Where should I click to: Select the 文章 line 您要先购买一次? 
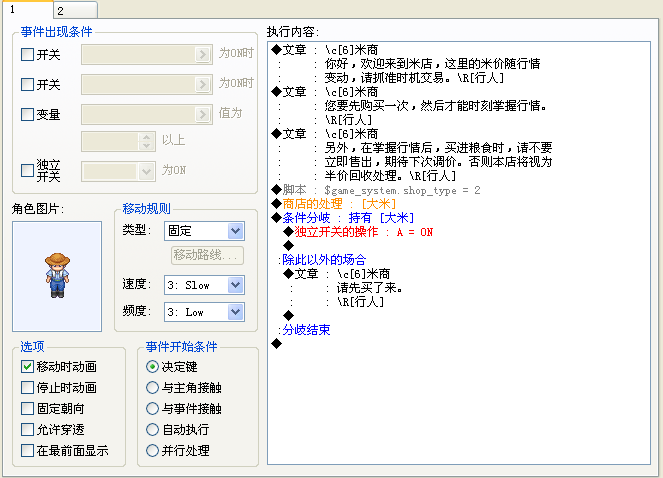[436, 106]
